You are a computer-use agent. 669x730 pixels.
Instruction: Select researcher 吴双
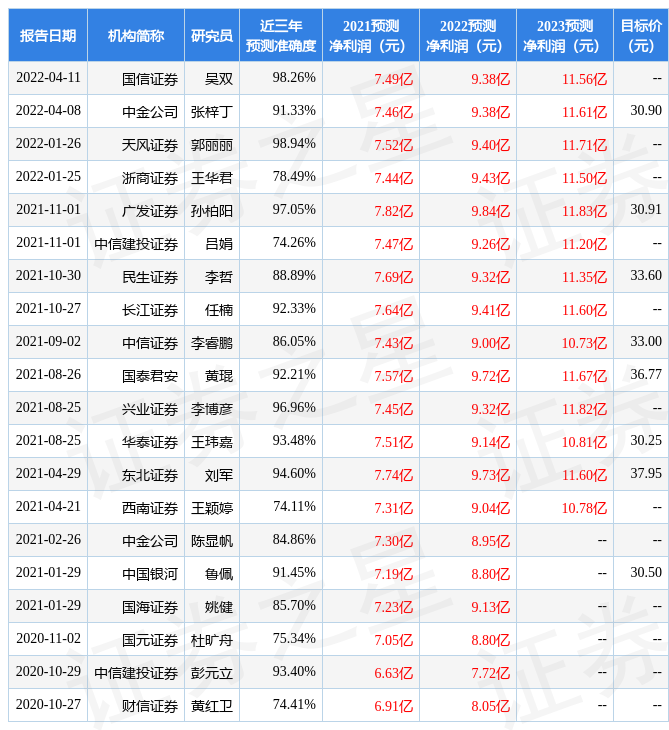[x=219, y=79]
